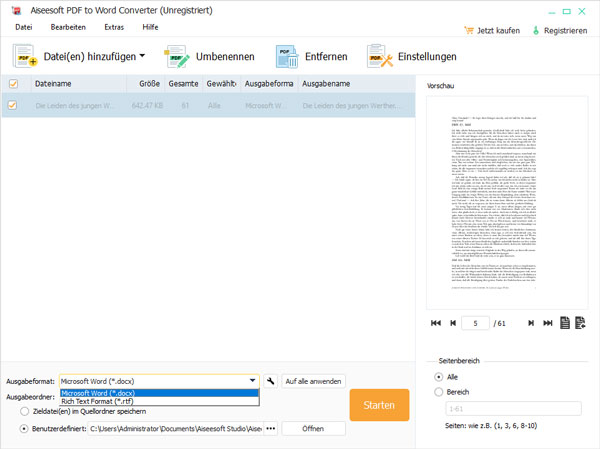Click the preview page thumbnail
This screenshot has height=449, width=600.
pyautogui.click(x=507, y=202)
